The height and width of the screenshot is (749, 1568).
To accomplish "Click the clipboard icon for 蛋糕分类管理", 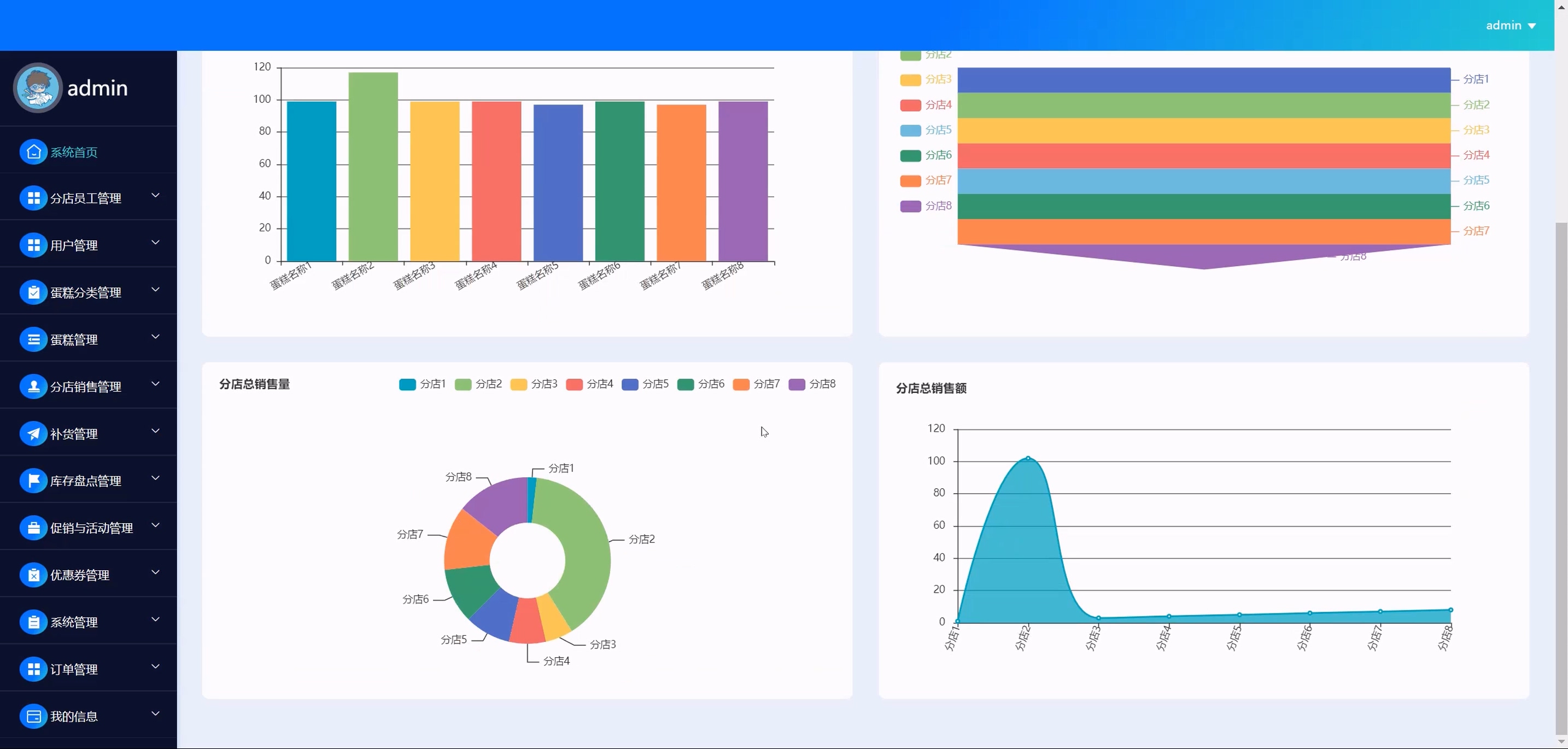I will [33, 292].
